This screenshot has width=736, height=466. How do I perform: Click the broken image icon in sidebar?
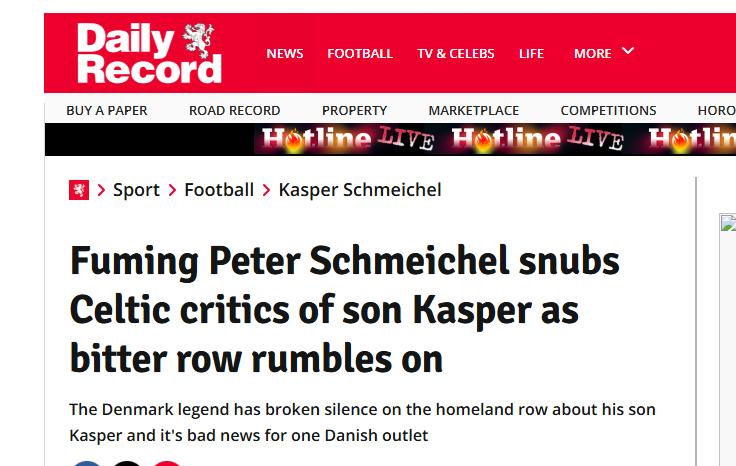728,223
